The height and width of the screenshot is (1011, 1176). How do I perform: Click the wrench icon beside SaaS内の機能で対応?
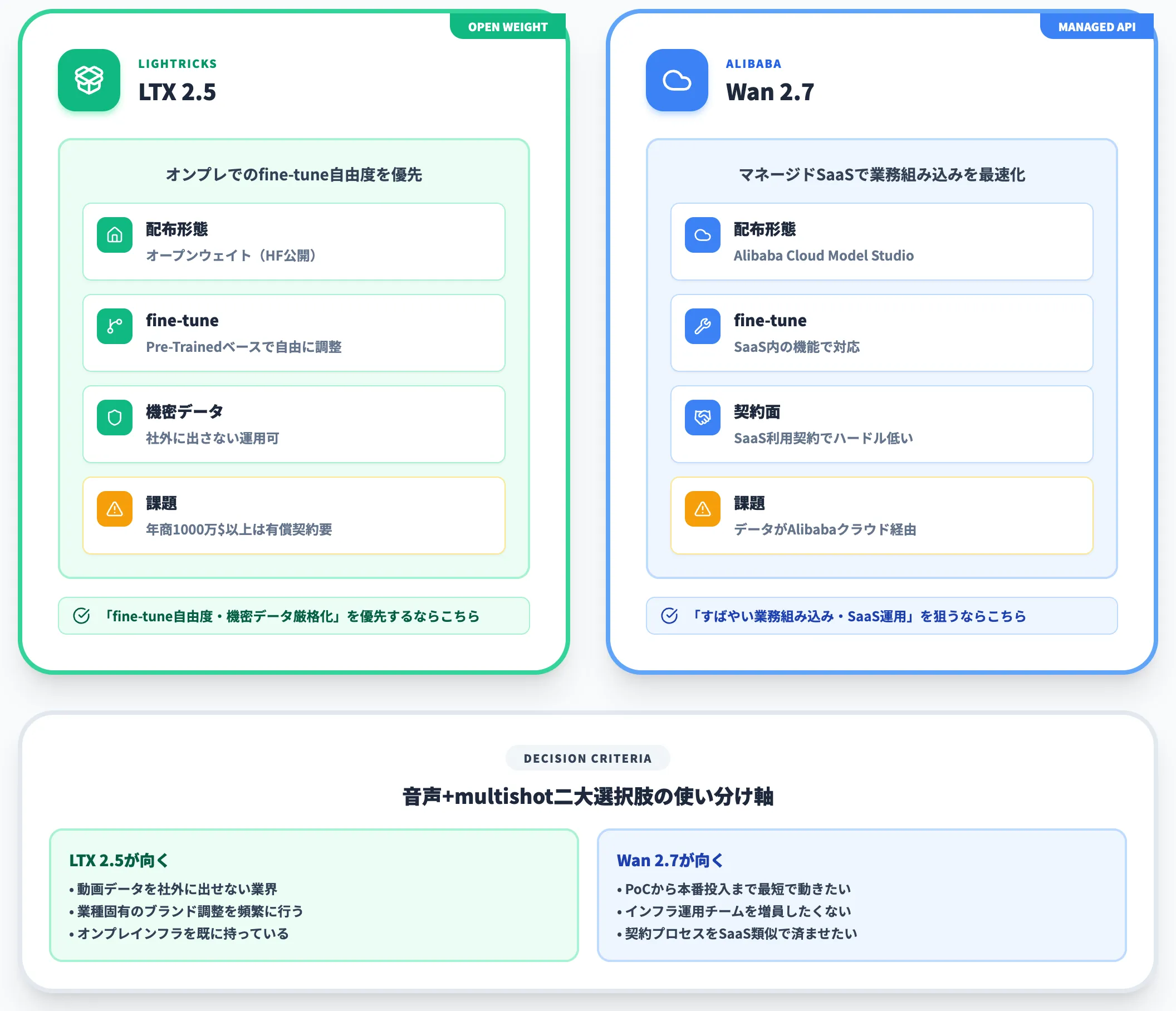point(703,326)
